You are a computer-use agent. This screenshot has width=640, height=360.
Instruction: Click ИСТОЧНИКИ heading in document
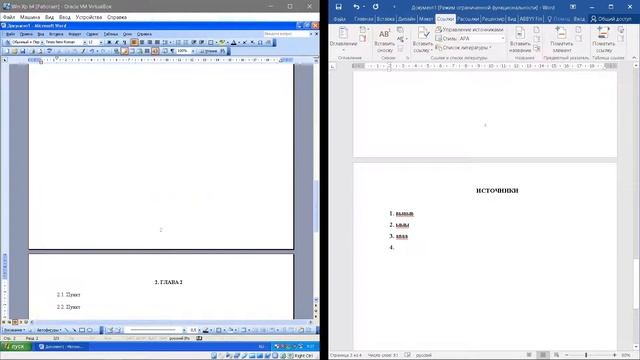(497, 191)
